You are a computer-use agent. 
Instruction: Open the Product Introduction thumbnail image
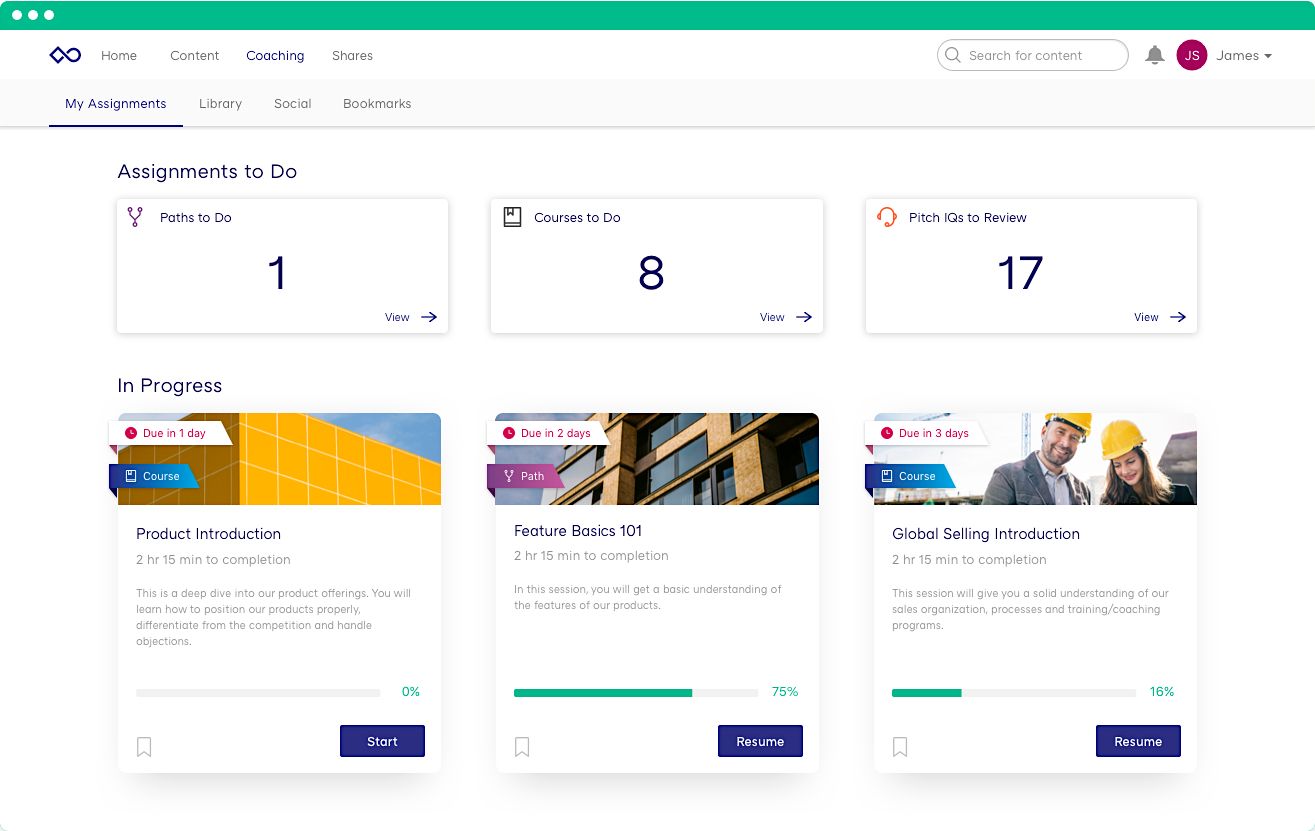[280, 459]
